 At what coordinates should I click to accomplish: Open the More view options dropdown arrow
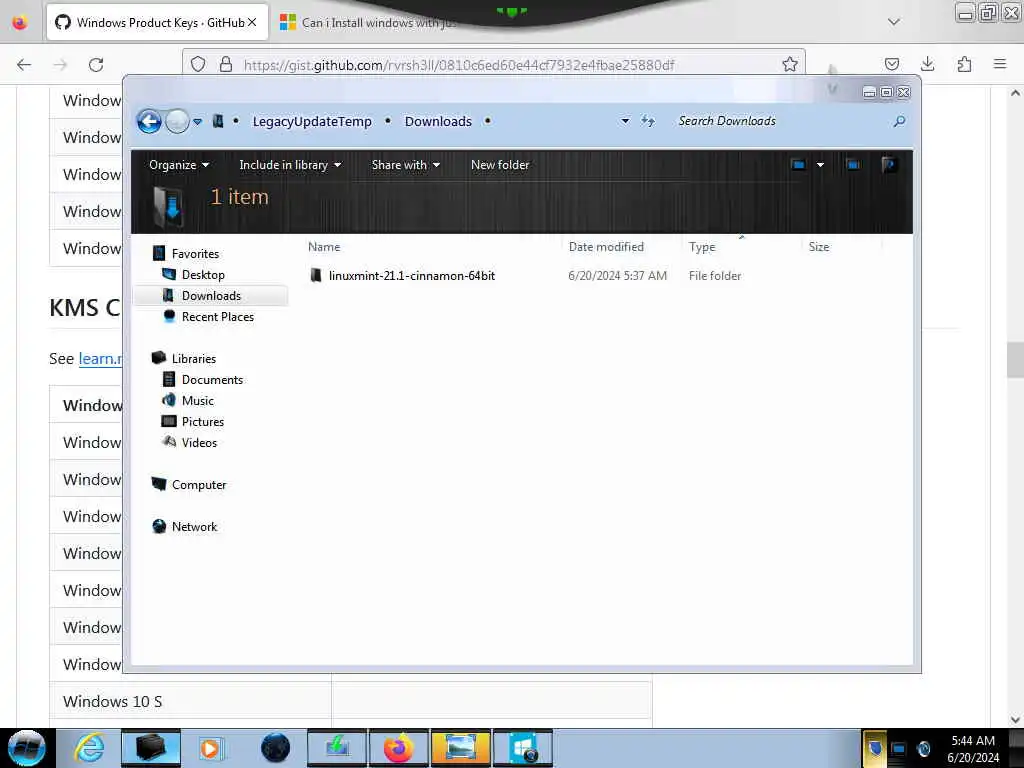tap(820, 165)
